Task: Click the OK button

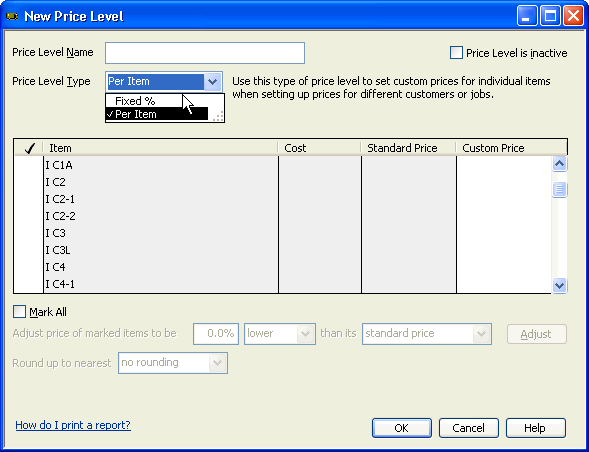Action: 402,428
